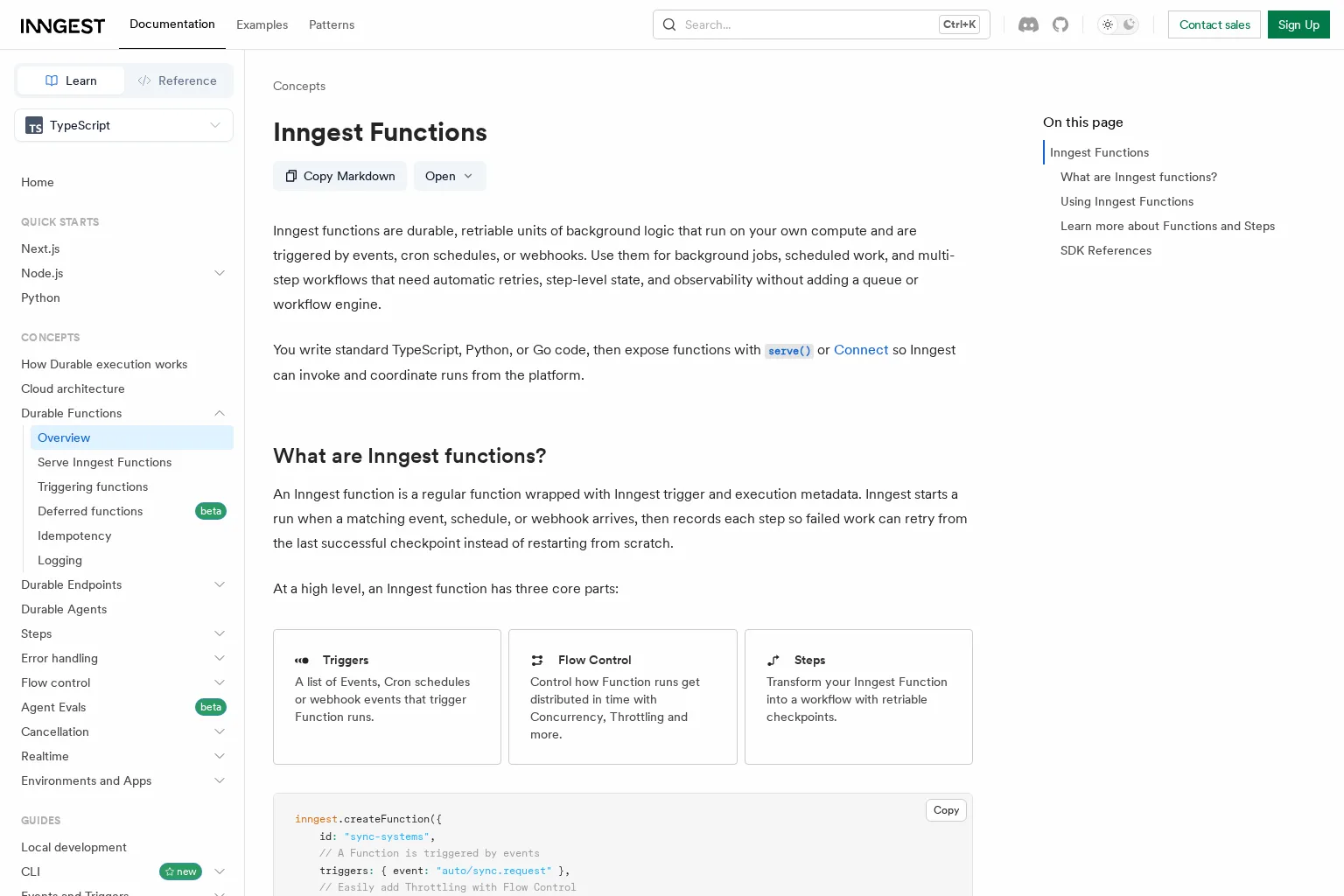Click the TypeScript TS icon
Viewport: 1344px width, 896px height.
click(34, 125)
